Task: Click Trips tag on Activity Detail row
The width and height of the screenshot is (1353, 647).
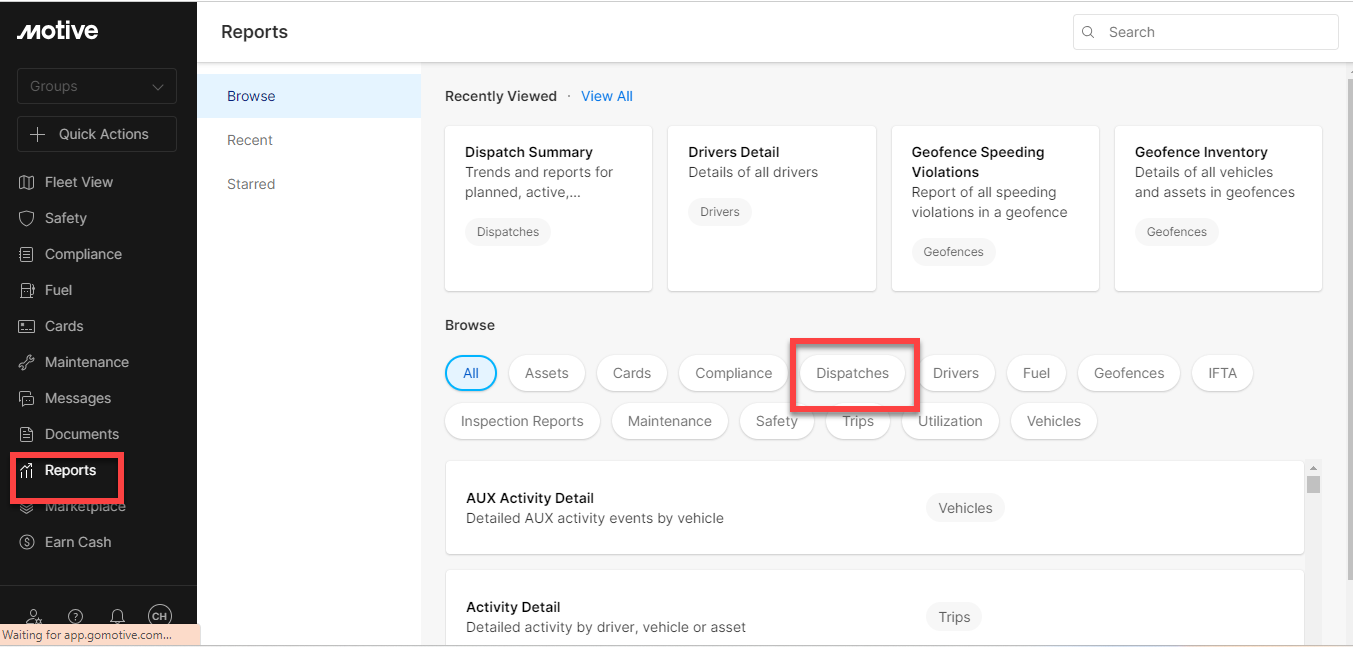Action: pos(954,617)
